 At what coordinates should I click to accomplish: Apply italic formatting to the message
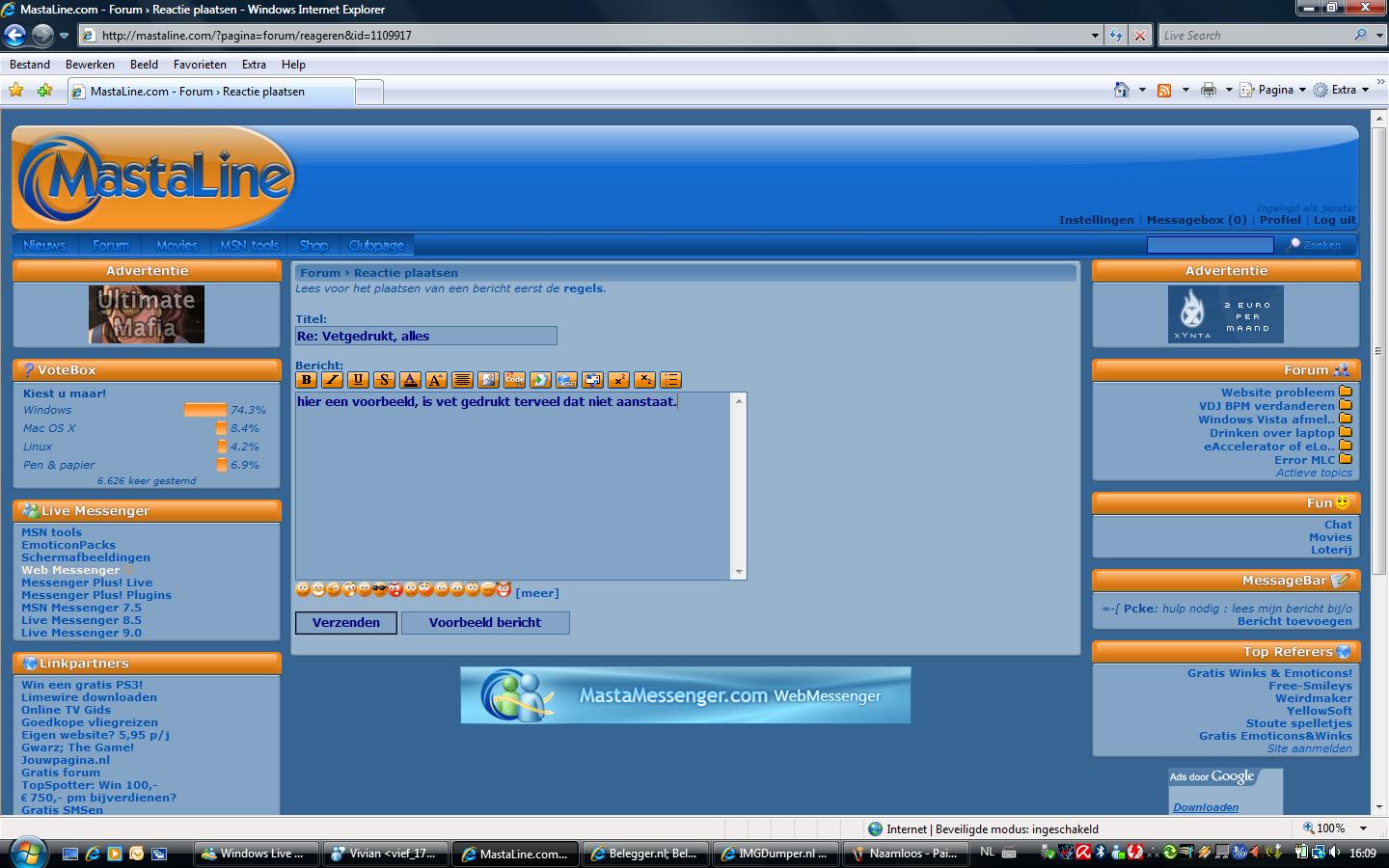point(333,380)
